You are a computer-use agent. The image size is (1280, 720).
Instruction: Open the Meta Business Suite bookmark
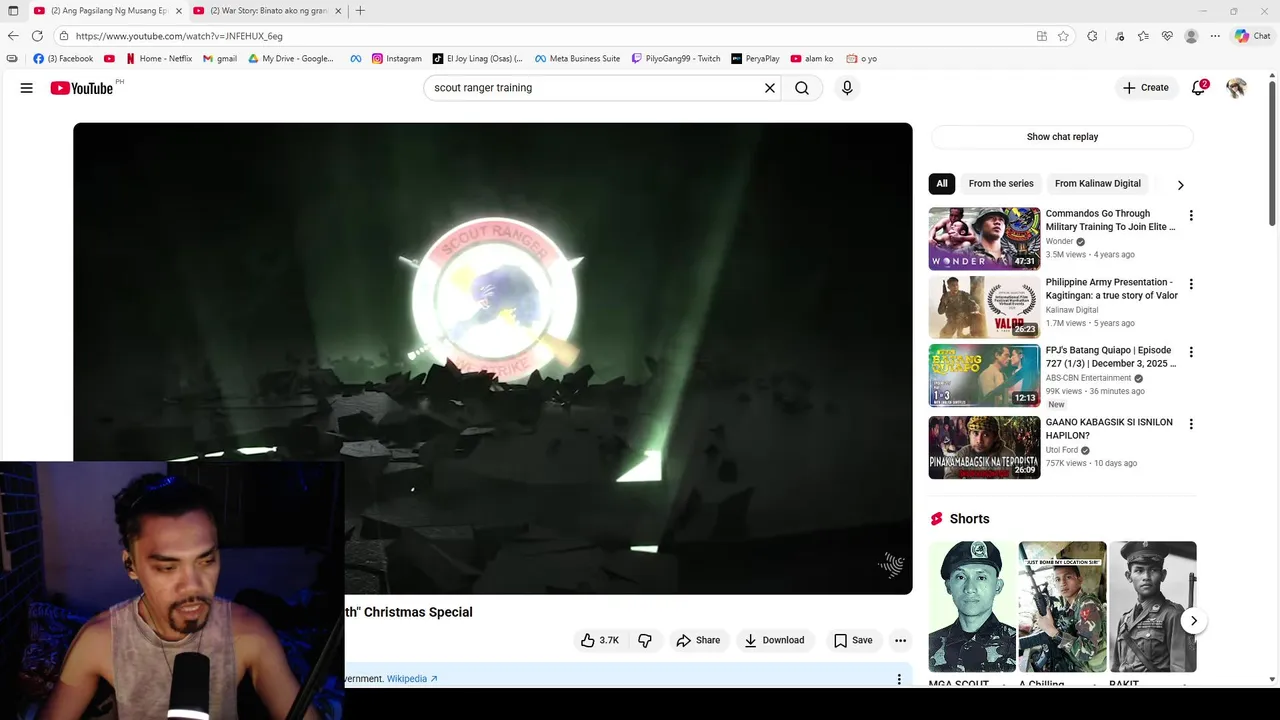point(577,59)
